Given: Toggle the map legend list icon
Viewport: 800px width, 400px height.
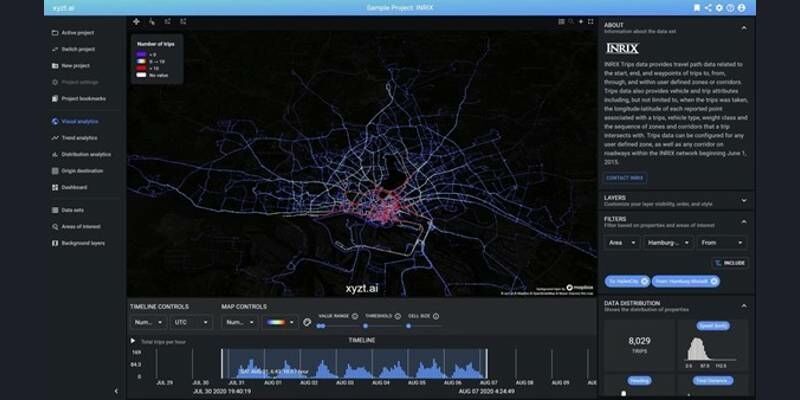Looking at the screenshot, I should pos(561,21).
